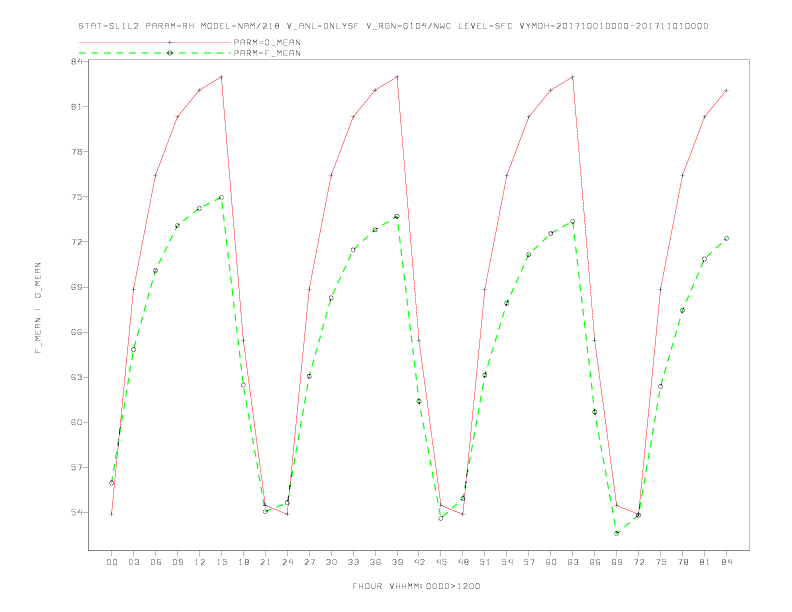Viewport: 792px width, 612px height.
Task: Click the x-axis tick label 84
Action: click(726, 562)
